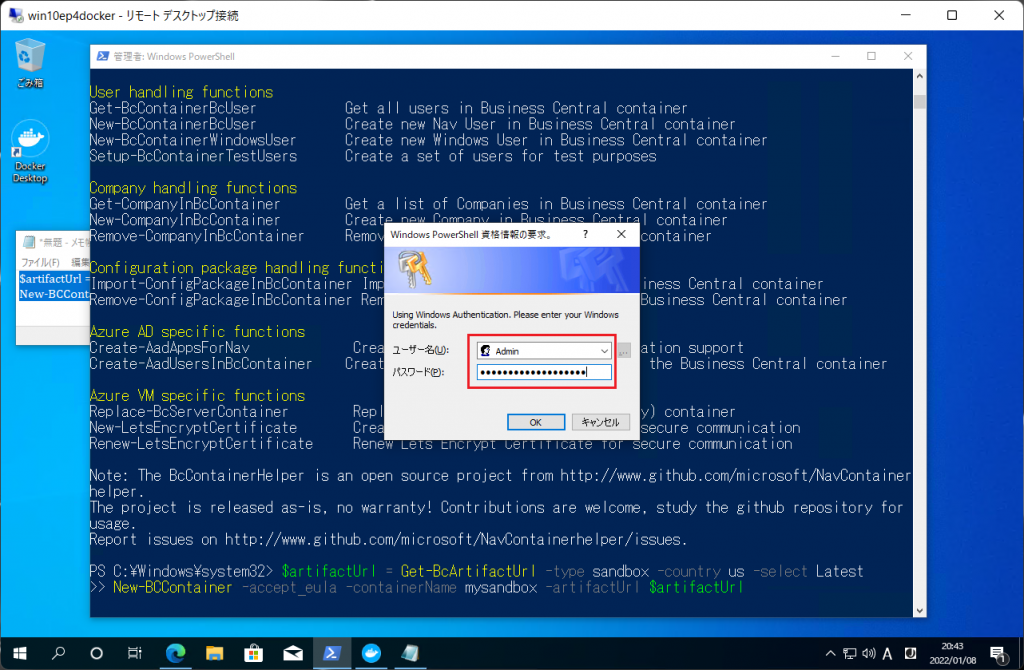Open Task View on the taskbar
The width and height of the screenshot is (1024, 670).
point(135,653)
